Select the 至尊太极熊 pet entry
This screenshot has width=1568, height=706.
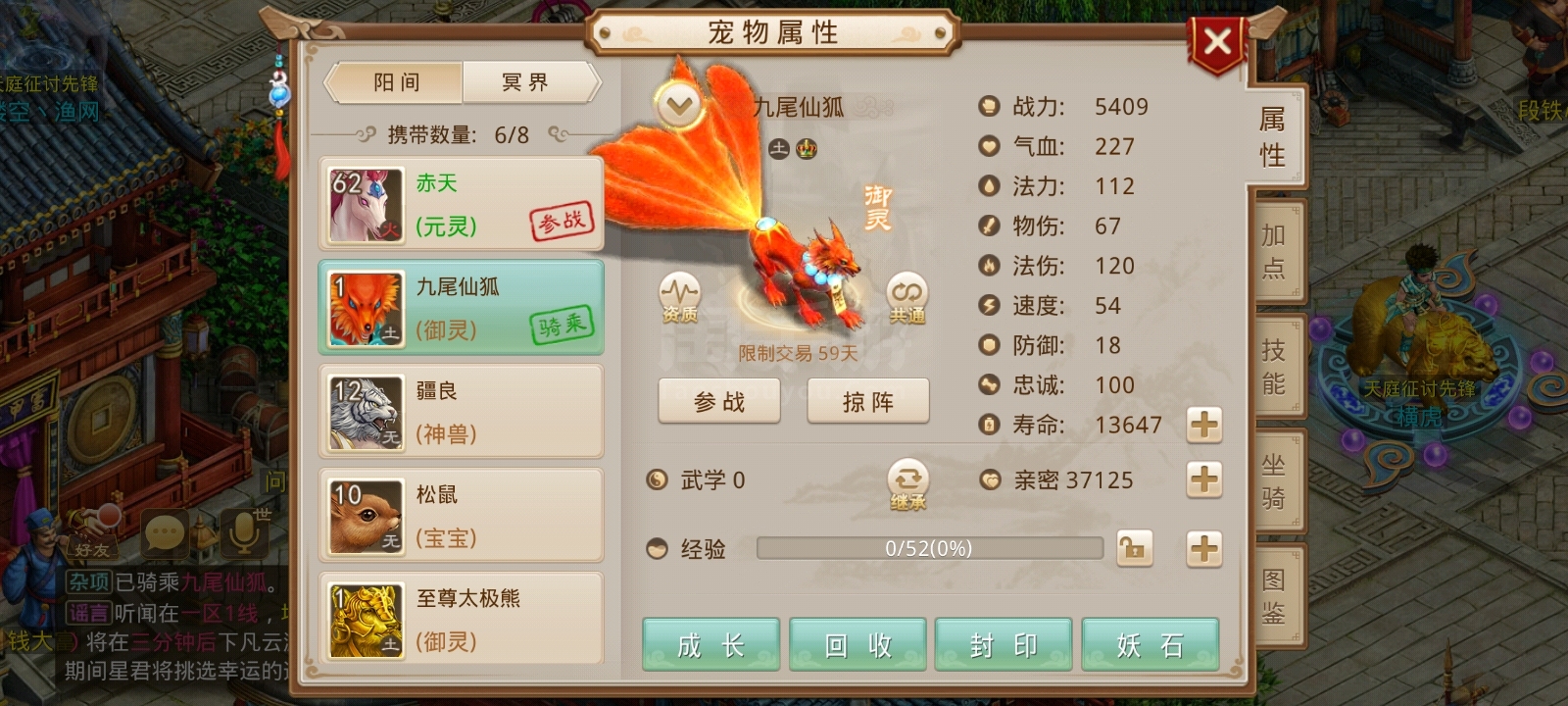[x=461, y=618]
